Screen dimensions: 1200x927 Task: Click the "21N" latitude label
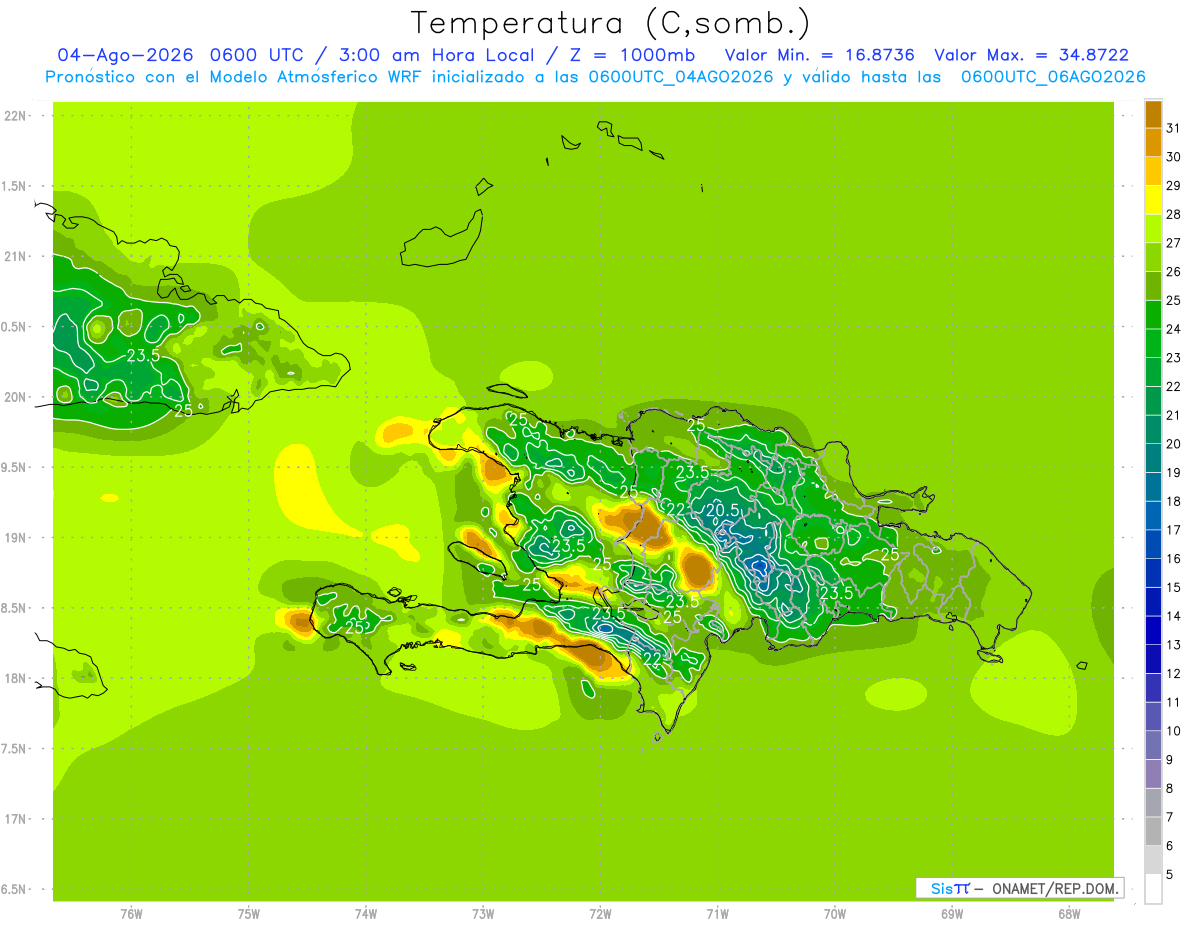(x=15, y=257)
